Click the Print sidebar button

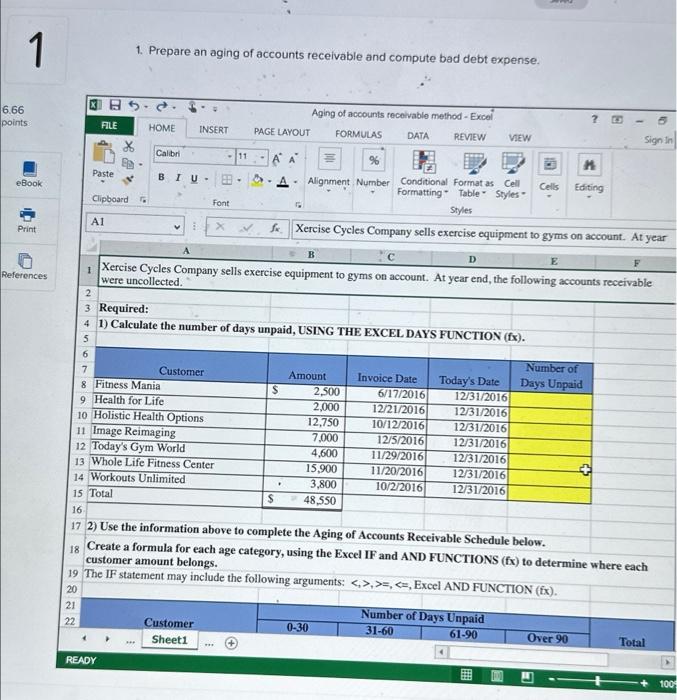pos(27,220)
